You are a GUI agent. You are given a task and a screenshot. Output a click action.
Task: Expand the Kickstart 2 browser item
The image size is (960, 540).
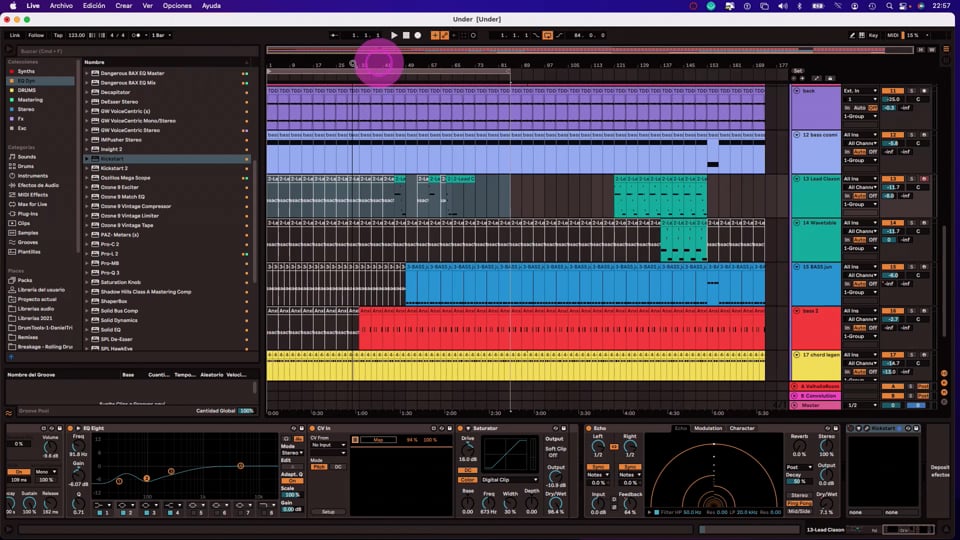click(x=86, y=168)
